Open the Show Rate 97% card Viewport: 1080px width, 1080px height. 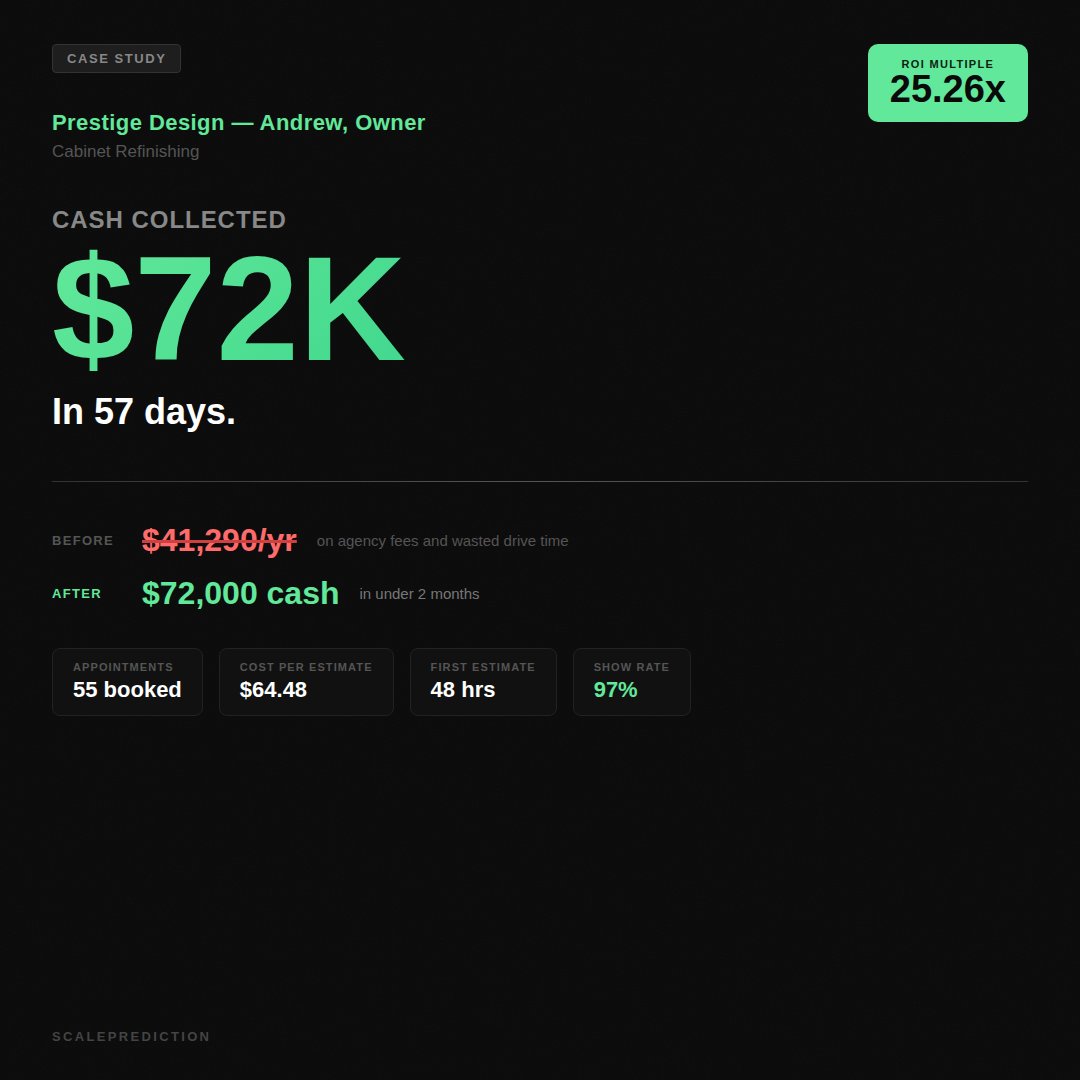pos(631,682)
